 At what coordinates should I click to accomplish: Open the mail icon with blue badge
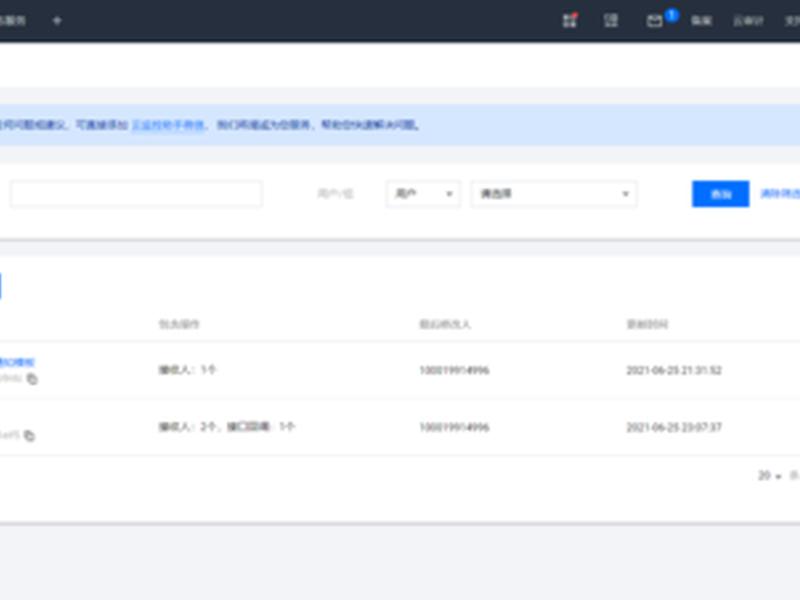tap(655, 21)
